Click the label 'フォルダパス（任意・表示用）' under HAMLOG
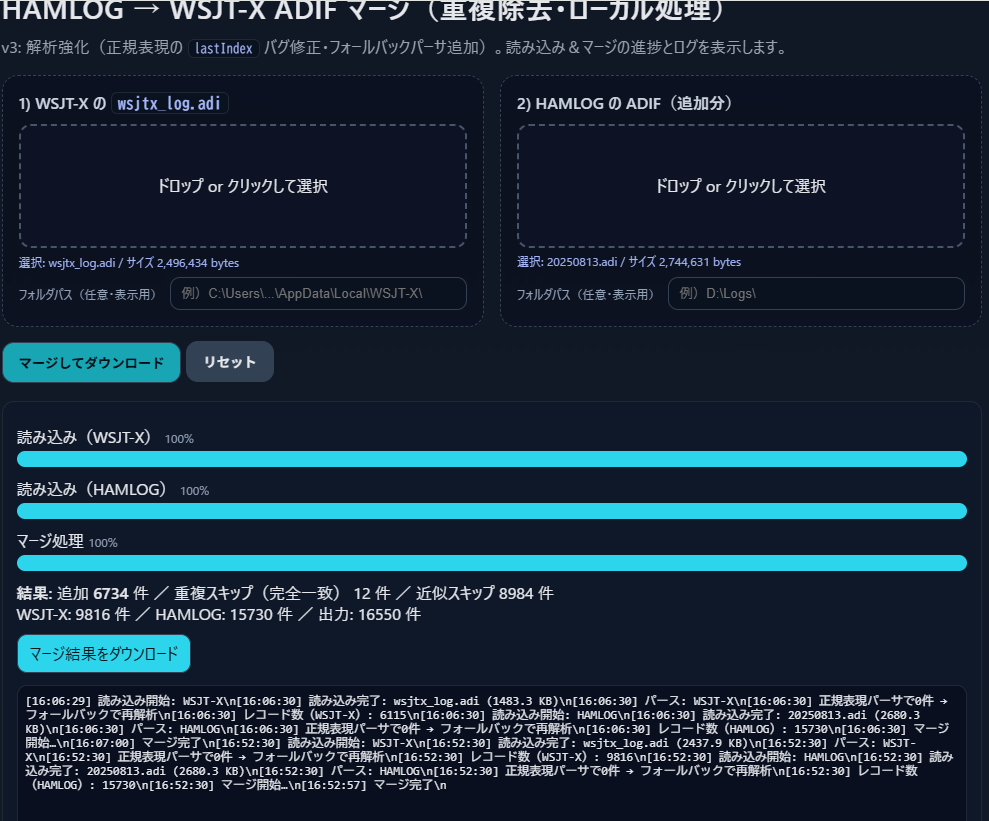 pos(585,294)
